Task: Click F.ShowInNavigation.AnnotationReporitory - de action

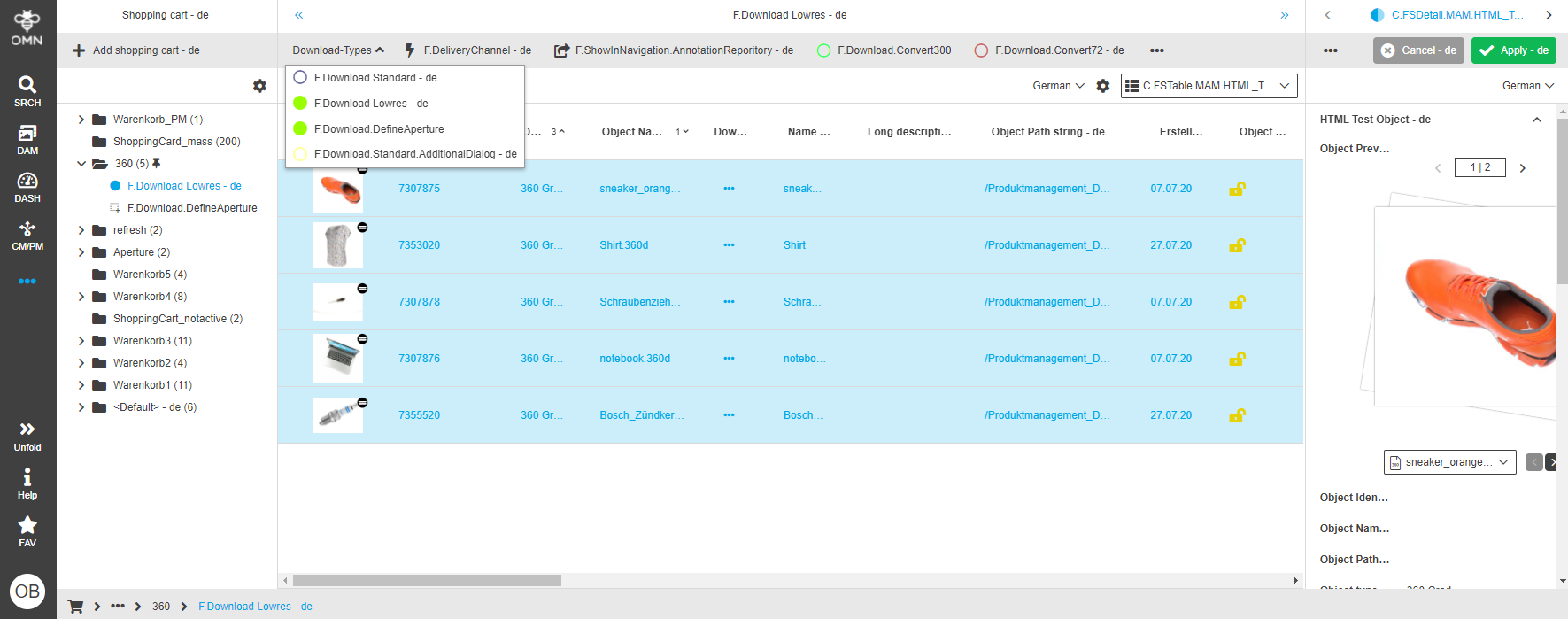Action: [674, 50]
